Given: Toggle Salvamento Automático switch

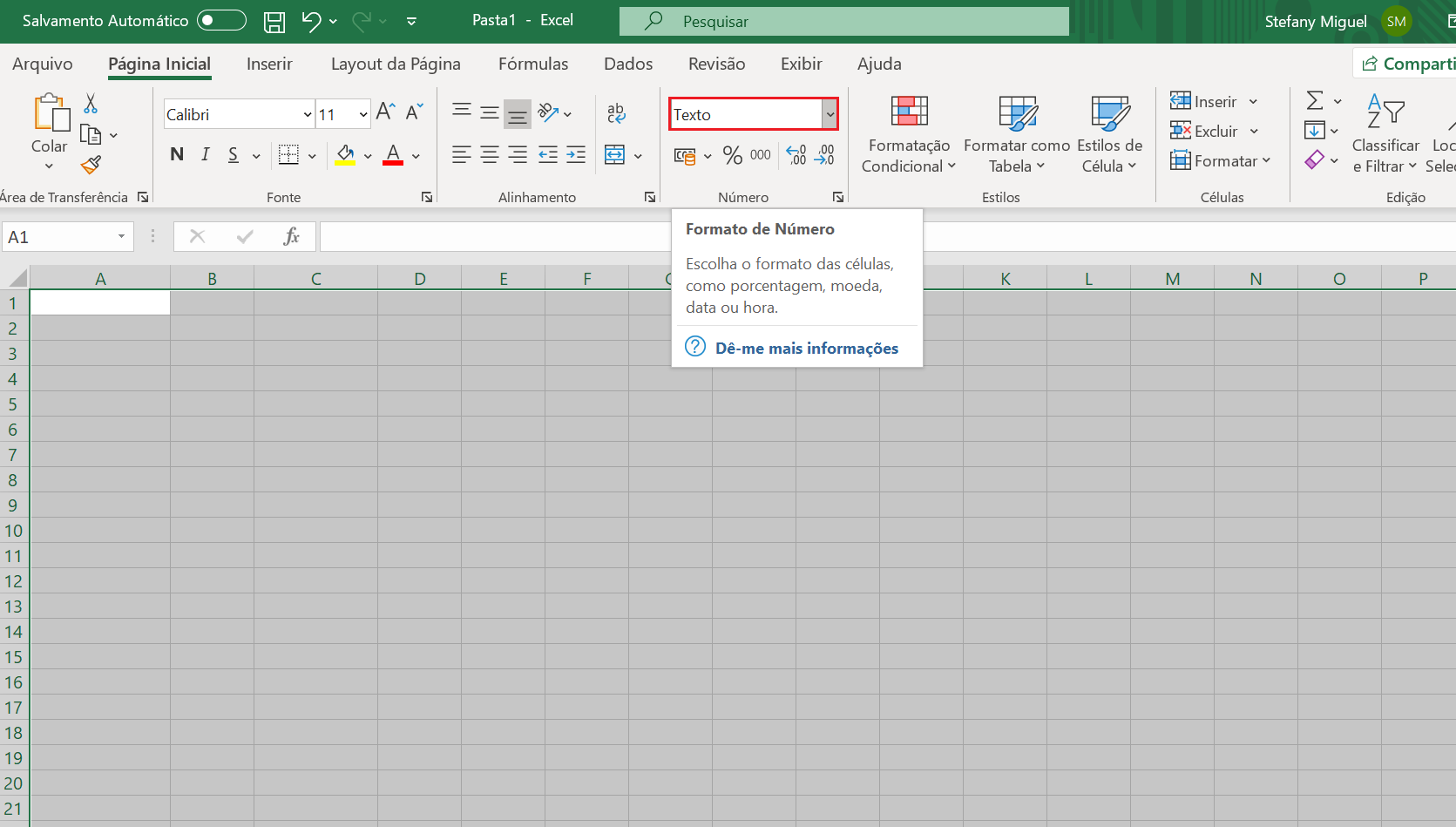Looking at the screenshot, I should 221,20.
